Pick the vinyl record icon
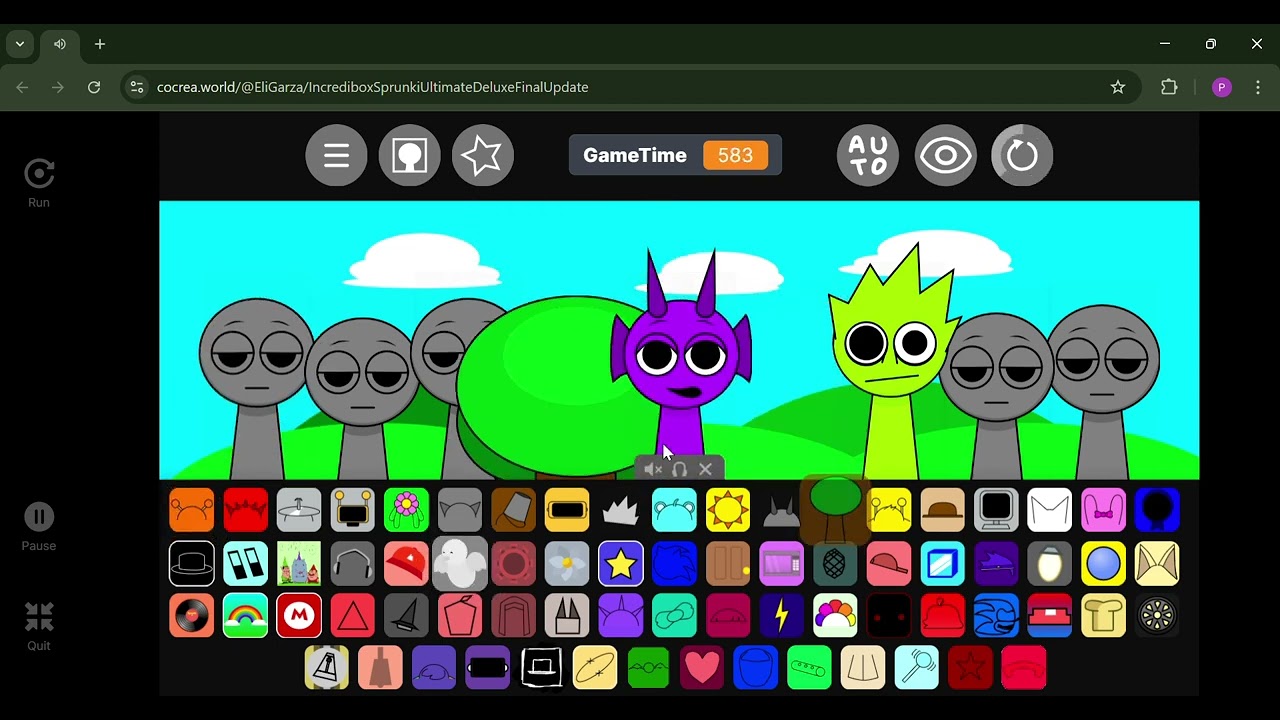1280x720 pixels. 191,616
